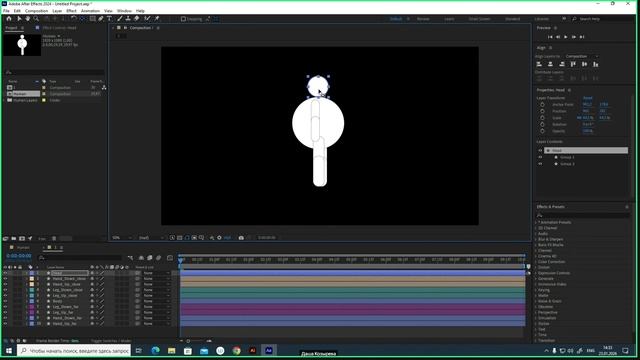Expand the Animation Presets category

[536, 222]
